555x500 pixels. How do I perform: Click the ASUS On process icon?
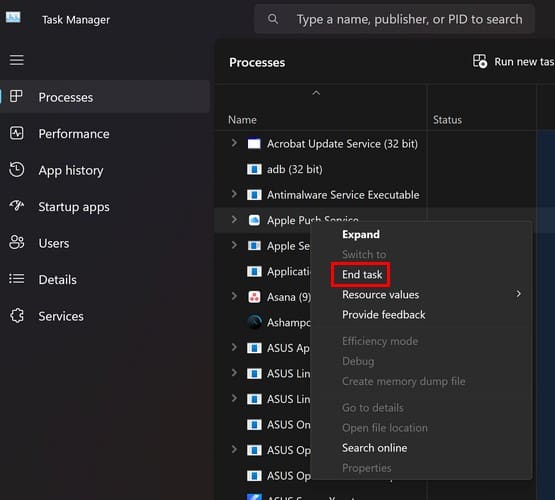254,424
